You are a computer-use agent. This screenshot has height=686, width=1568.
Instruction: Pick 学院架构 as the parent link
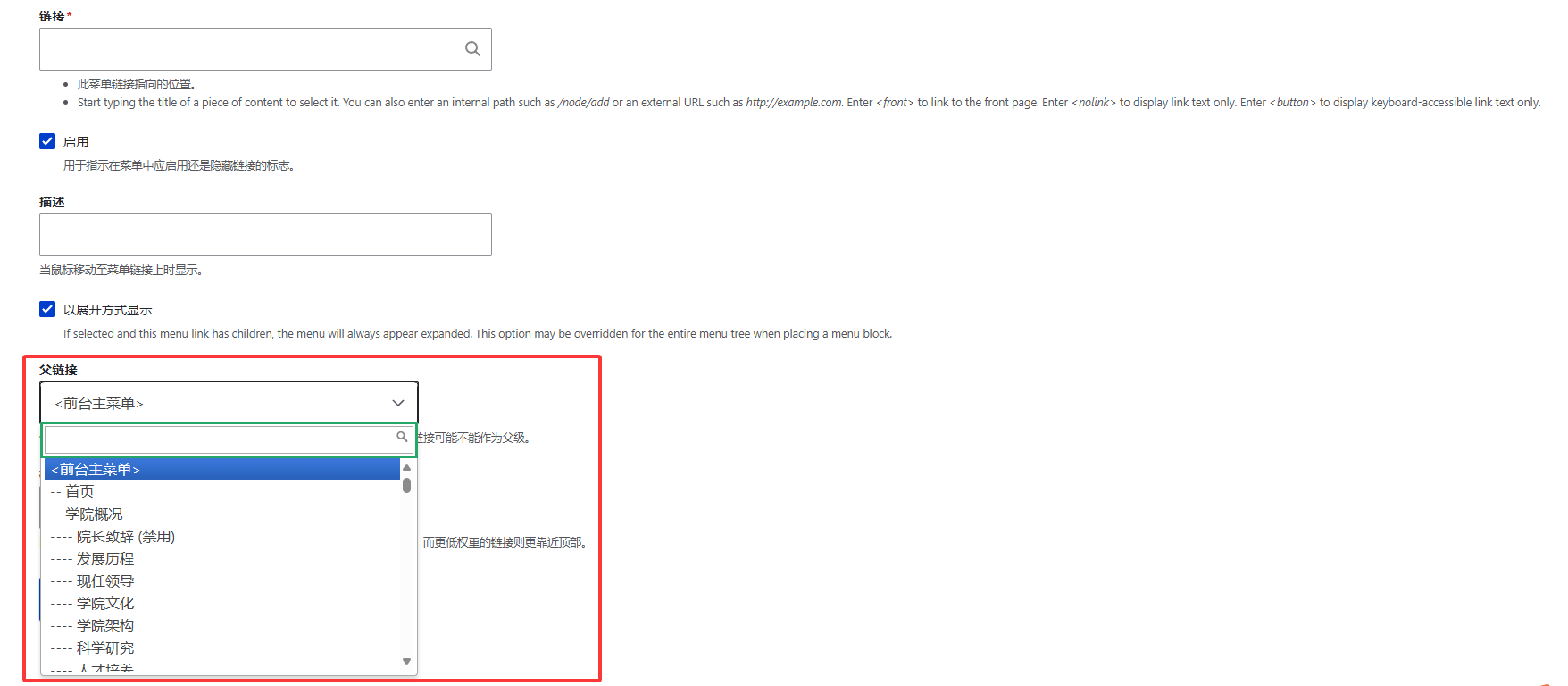click(x=104, y=626)
